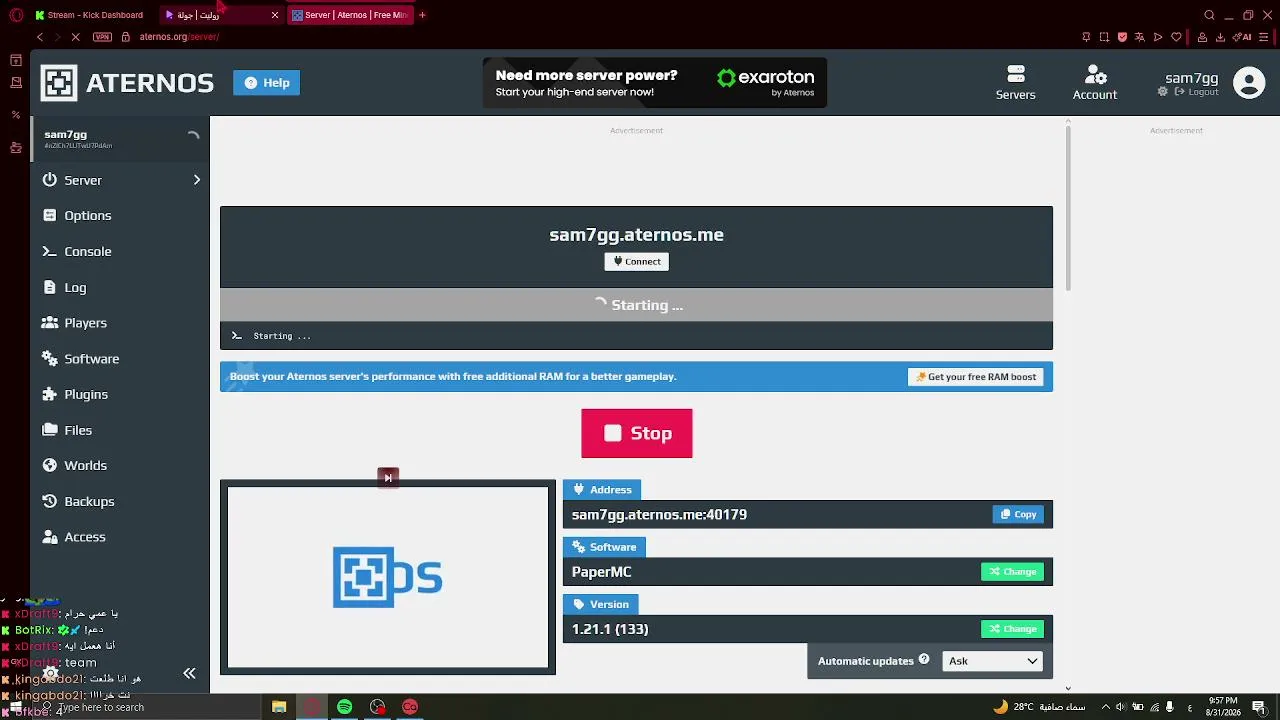This screenshot has width=1280, height=720.
Task: Switch to the Server | Aternos tab
Action: 350,15
